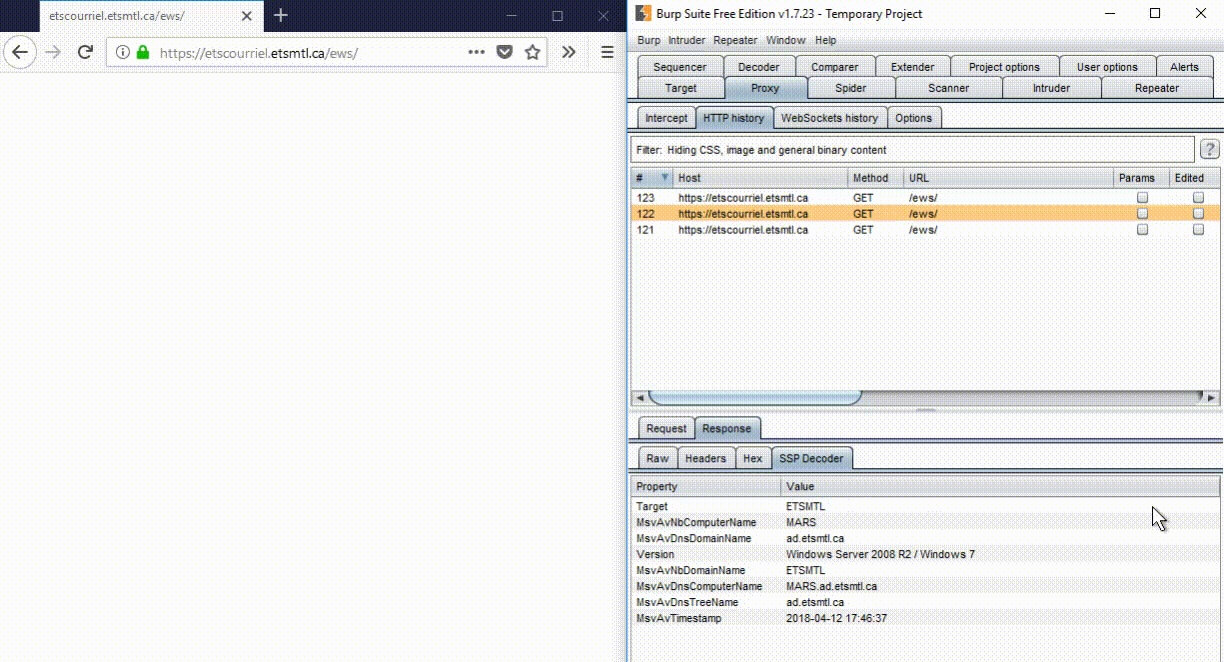This screenshot has width=1224, height=662.
Task: Open the Intercept sub-tab
Action: point(666,118)
